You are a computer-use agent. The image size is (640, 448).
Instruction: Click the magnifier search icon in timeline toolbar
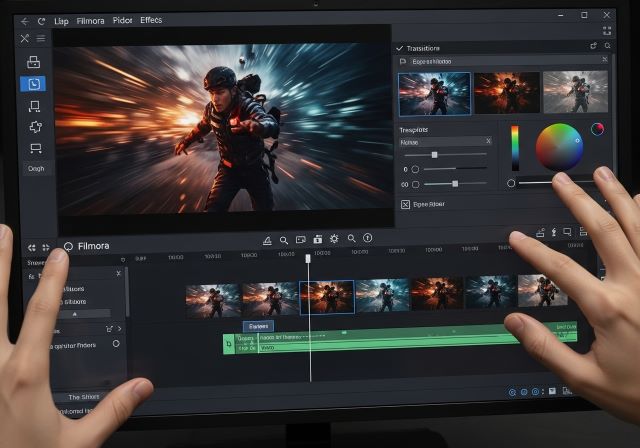click(x=284, y=240)
